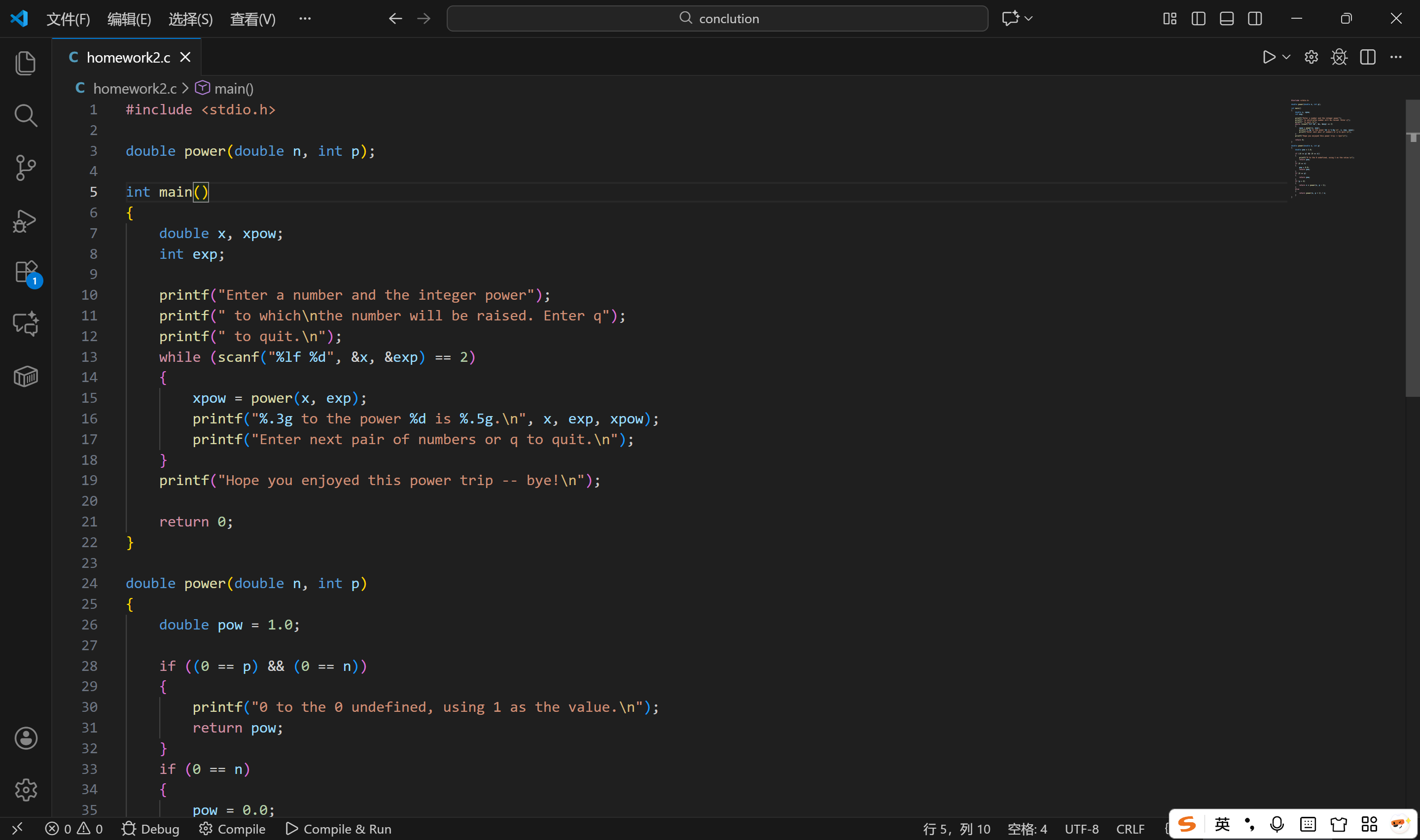Open the Explorer view in activity bar
Image resolution: width=1420 pixels, height=840 pixels.
26,63
